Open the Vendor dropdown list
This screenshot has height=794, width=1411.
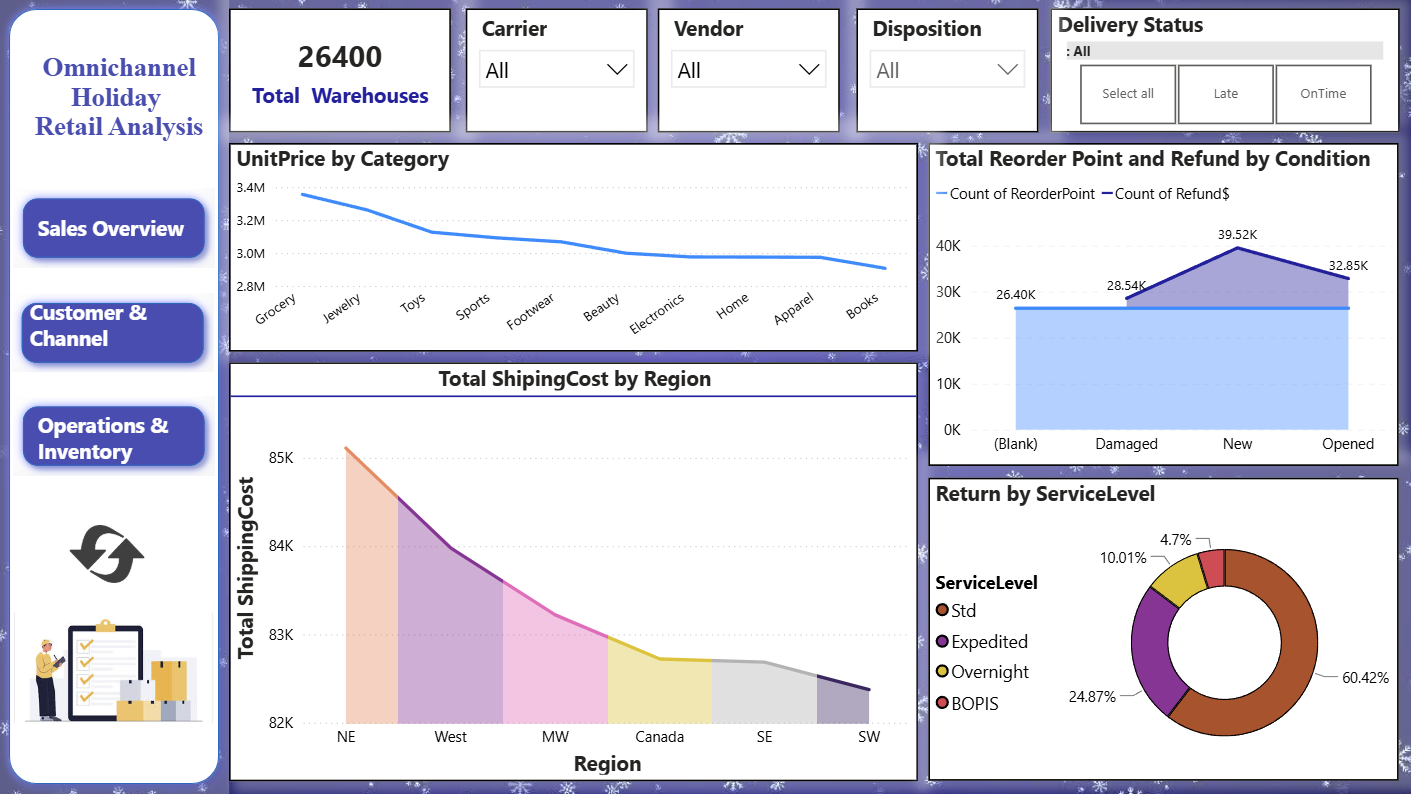click(x=749, y=70)
